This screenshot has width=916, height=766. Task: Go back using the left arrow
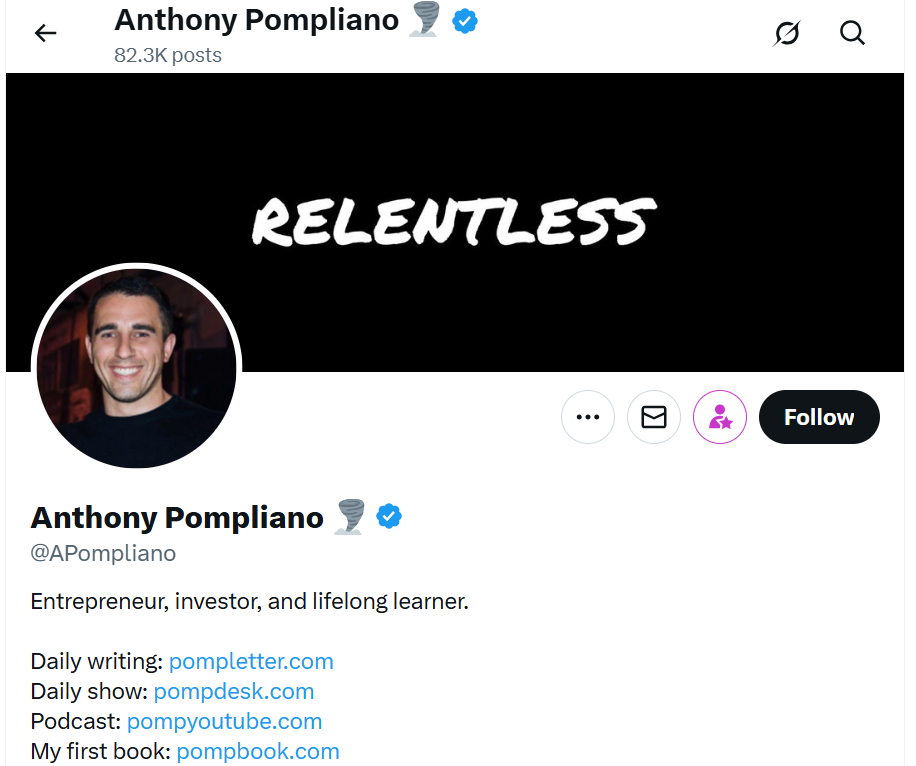click(46, 33)
